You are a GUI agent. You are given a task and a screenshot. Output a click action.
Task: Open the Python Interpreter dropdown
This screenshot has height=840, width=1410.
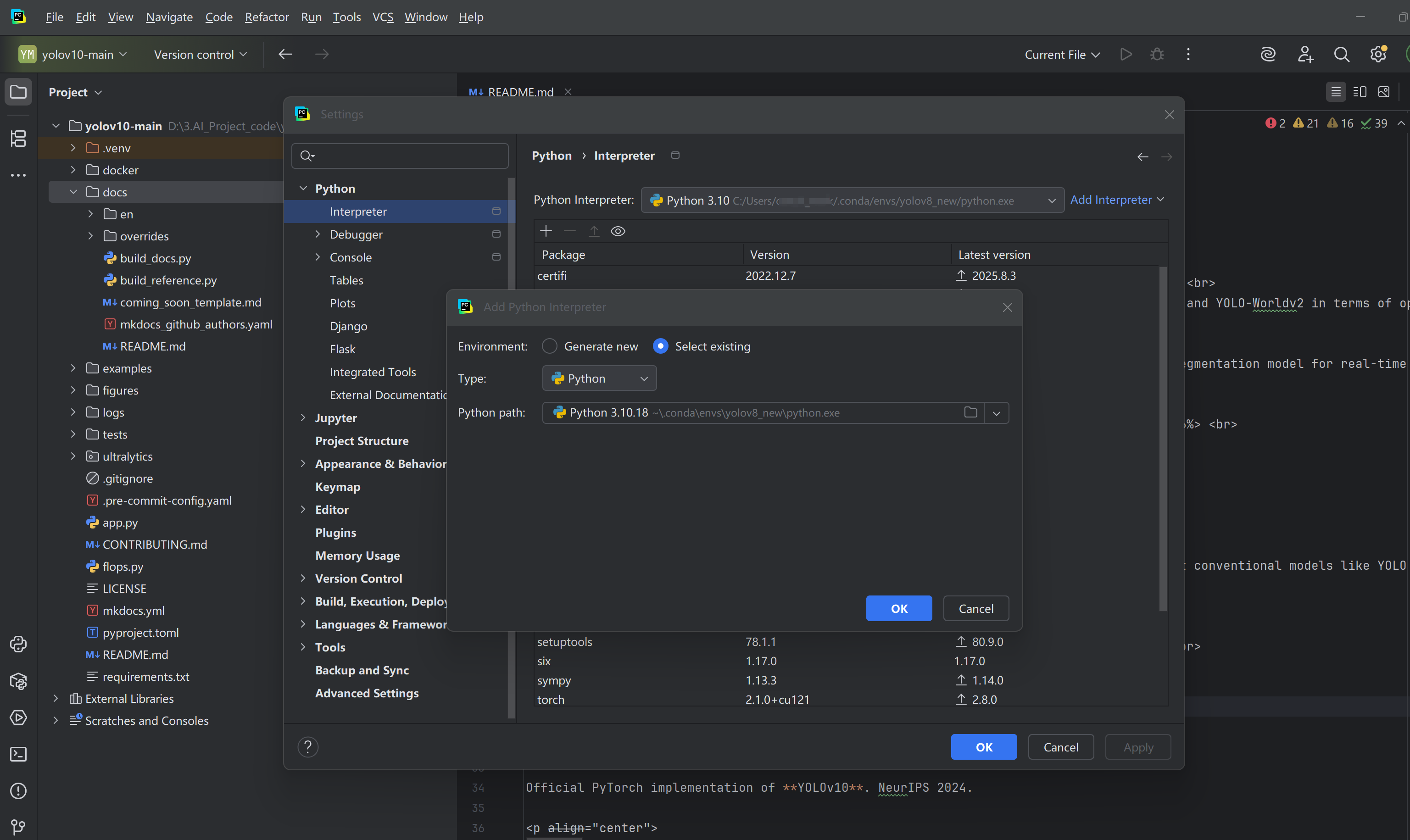pos(1052,200)
